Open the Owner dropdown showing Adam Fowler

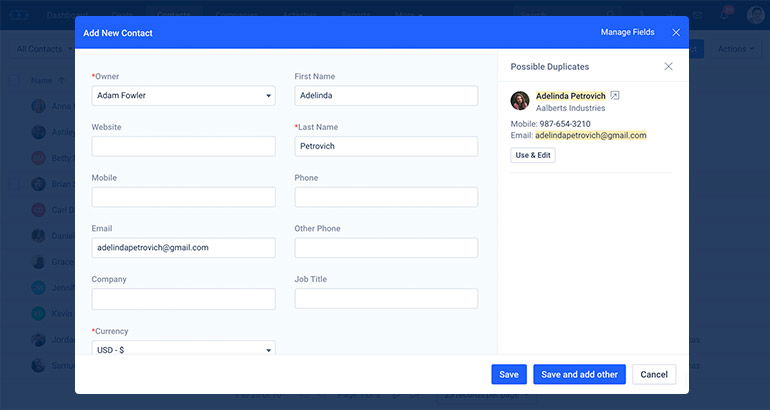point(183,96)
